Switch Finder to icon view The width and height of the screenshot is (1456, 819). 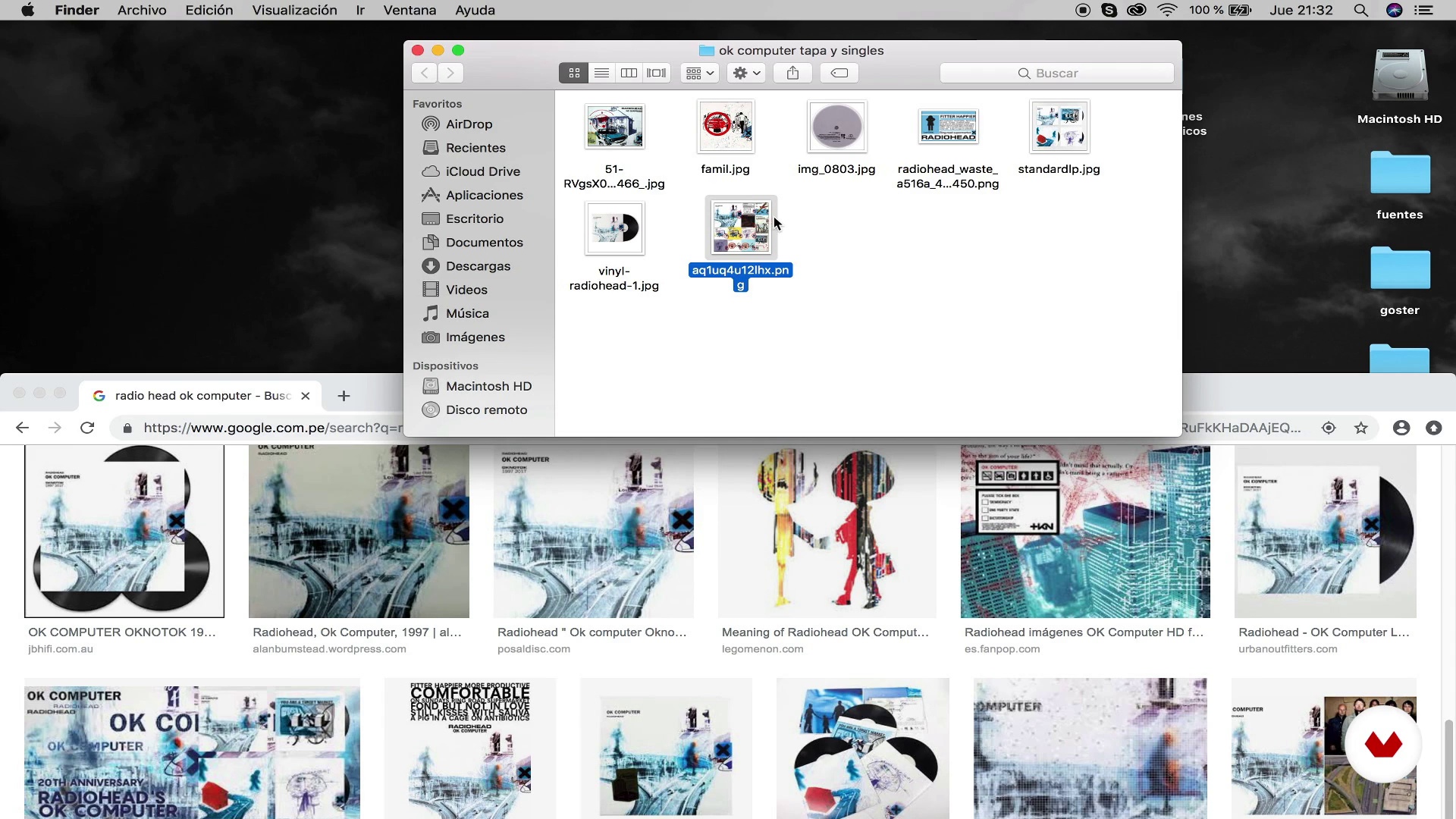(574, 73)
